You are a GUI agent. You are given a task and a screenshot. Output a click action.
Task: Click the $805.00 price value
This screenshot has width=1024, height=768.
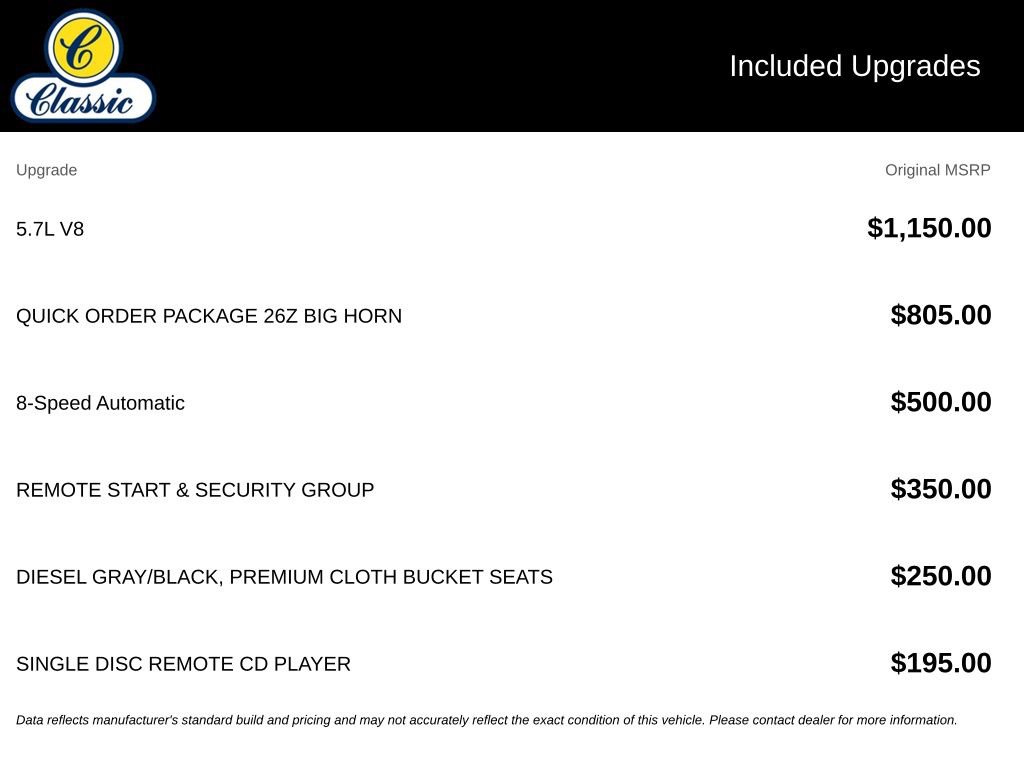pos(941,315)
